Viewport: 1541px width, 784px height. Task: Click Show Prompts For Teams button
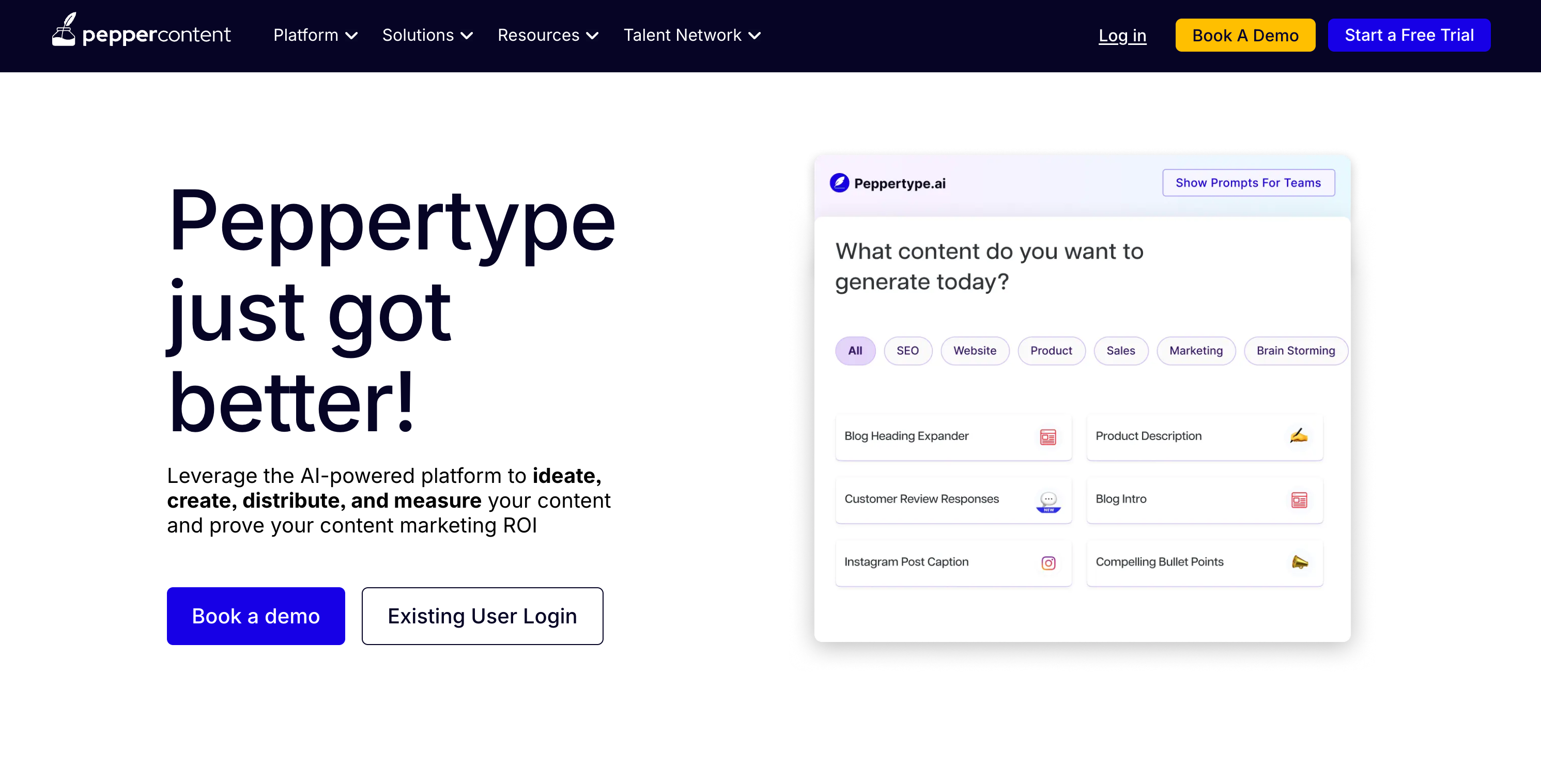point(1248,183)
